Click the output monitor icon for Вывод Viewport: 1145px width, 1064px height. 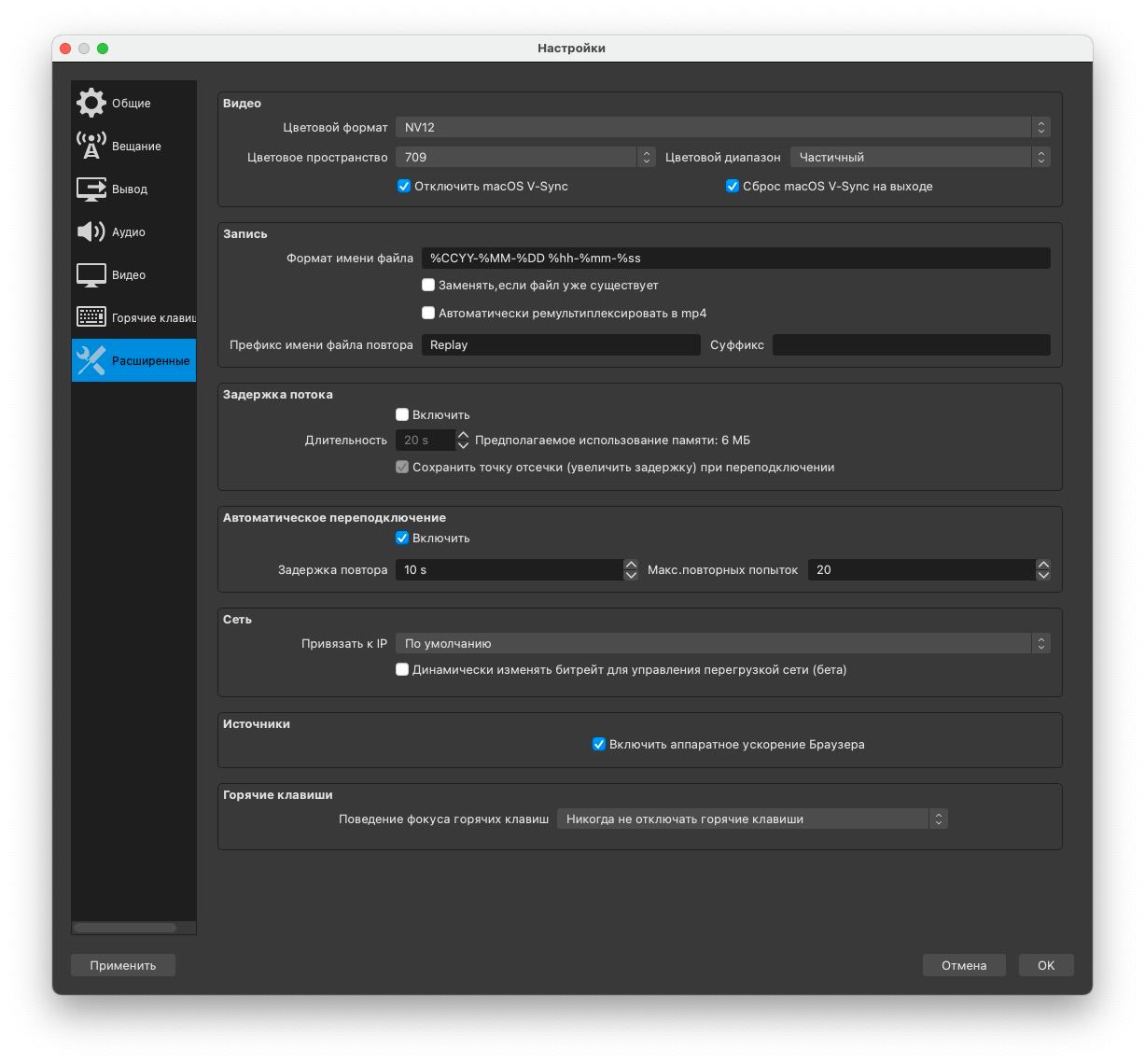coord(91,189)
